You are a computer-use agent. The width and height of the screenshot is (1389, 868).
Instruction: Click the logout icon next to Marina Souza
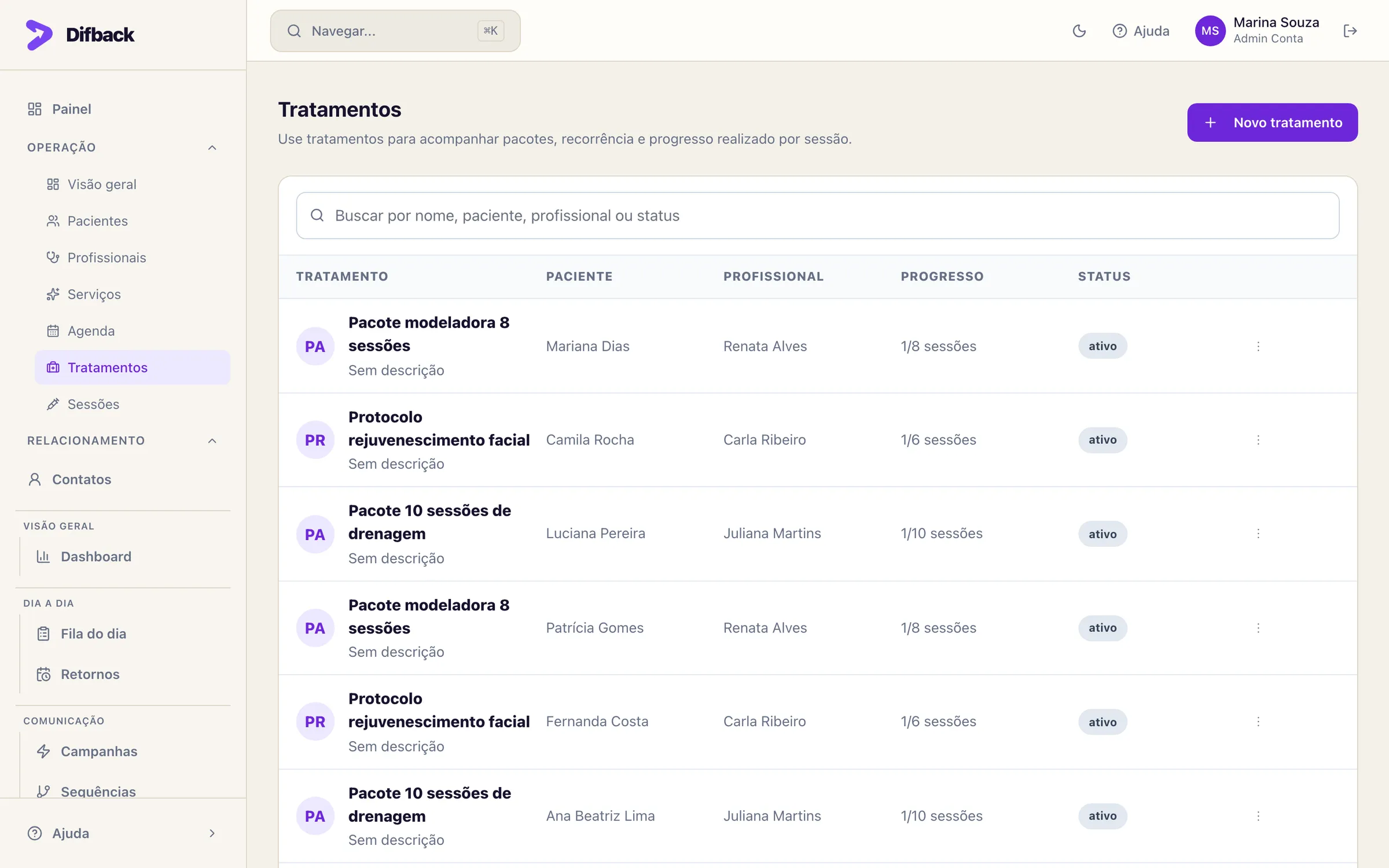[x=1350, y=31]
